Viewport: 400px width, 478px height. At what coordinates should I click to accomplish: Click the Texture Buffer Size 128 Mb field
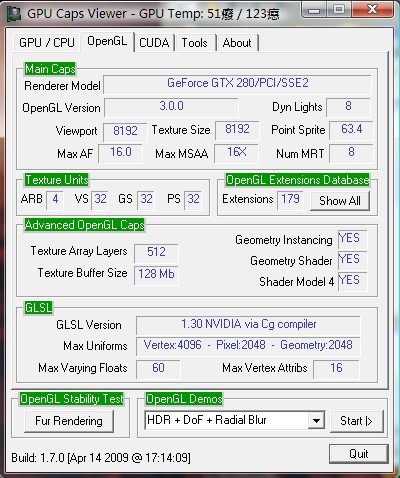(x=156, y=275)
